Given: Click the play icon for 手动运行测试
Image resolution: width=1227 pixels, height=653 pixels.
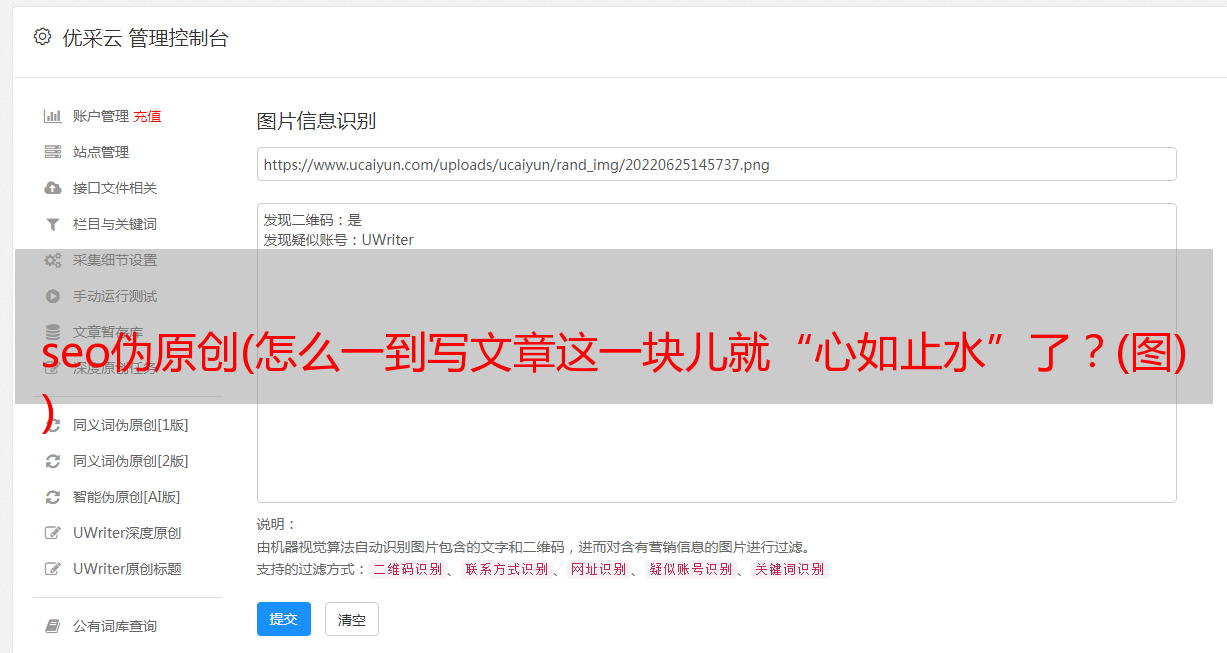Looking at the screenshot, I should (53, 296).
